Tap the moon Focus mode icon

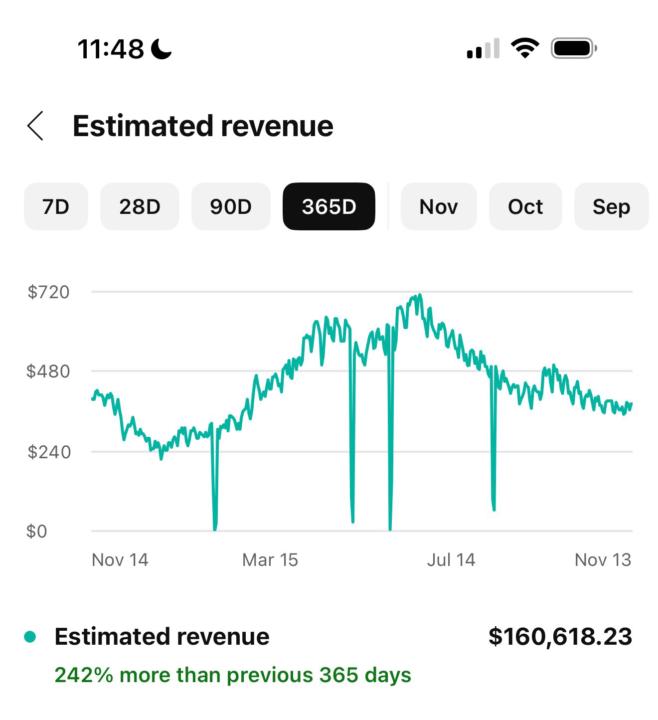162,48
